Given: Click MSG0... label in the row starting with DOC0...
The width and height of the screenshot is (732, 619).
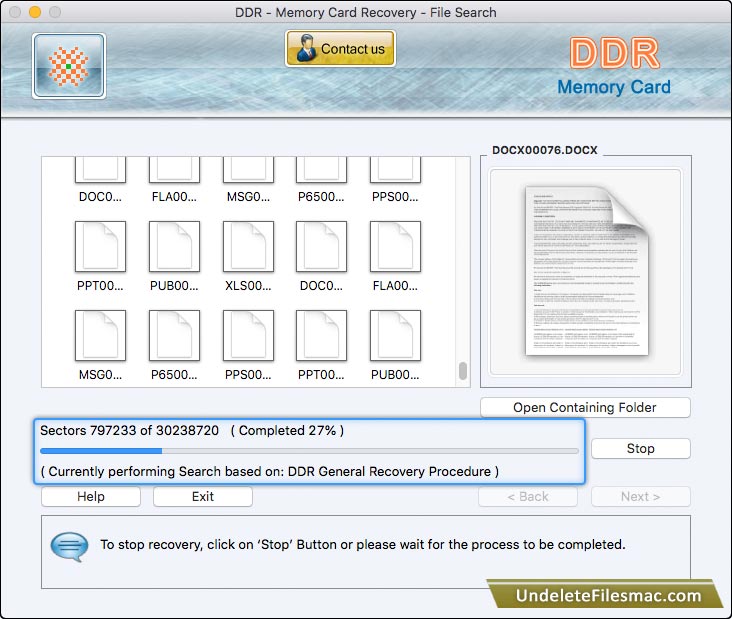Looking at the screenshot, I should point(248,197).
